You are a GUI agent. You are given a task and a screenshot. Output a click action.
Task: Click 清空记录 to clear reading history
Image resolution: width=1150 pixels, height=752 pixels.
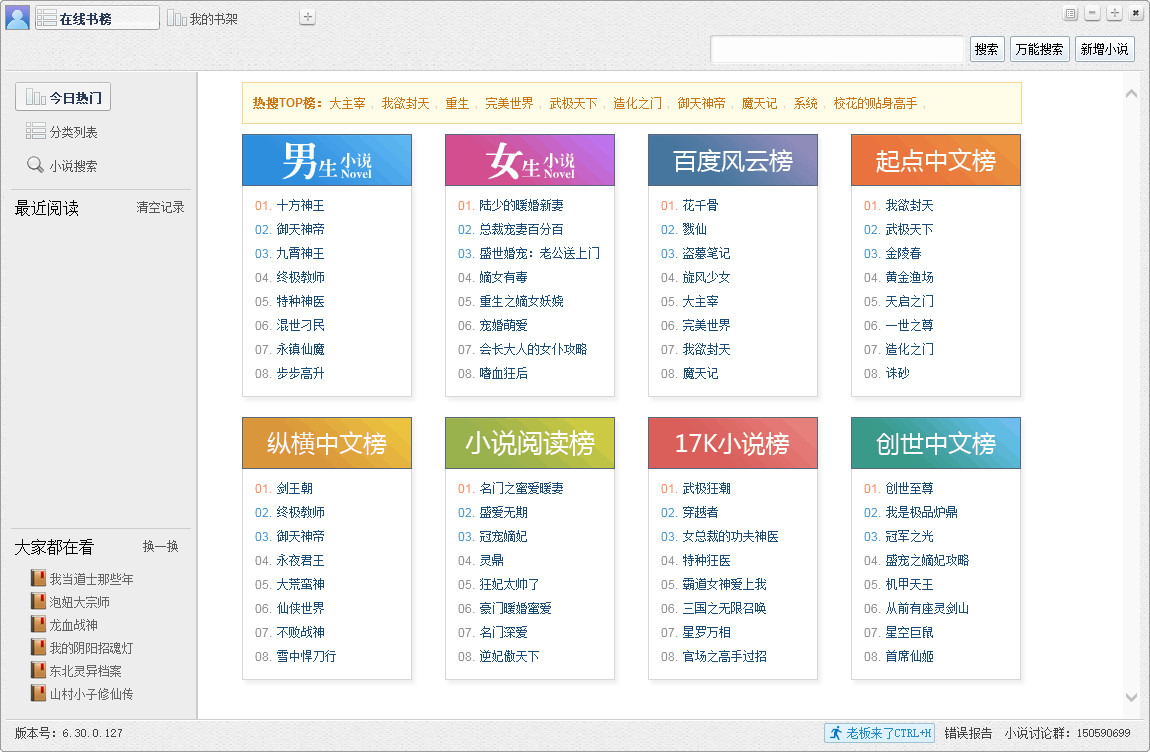coord(160,208)
